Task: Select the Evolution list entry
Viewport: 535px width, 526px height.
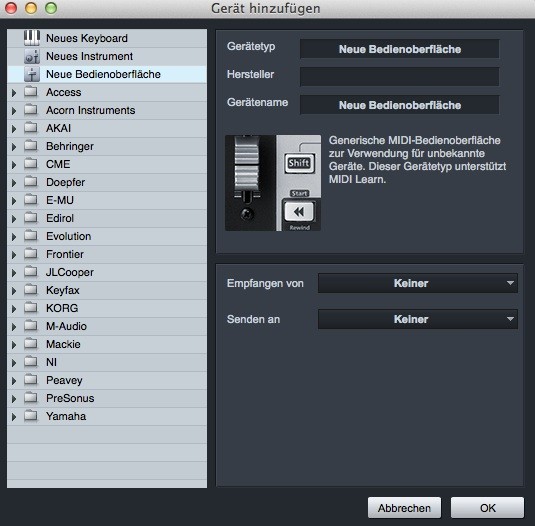Action: click(x=107, y=236)
